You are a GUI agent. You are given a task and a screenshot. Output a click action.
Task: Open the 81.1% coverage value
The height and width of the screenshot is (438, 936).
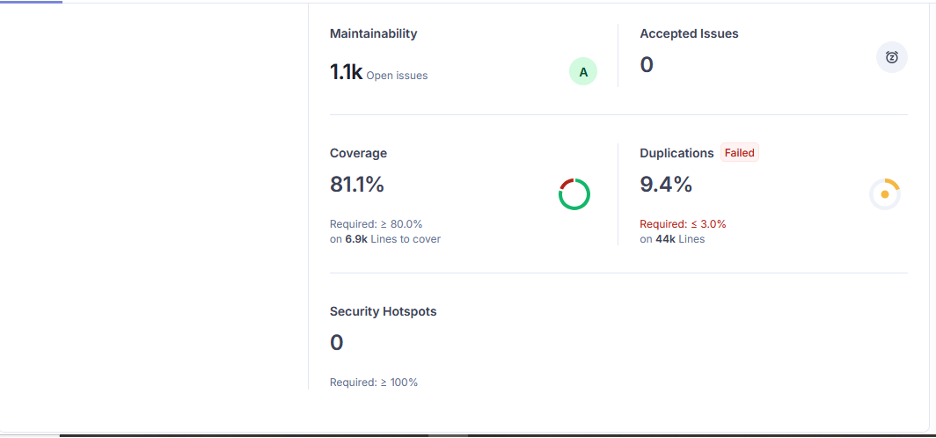[357, 185]
